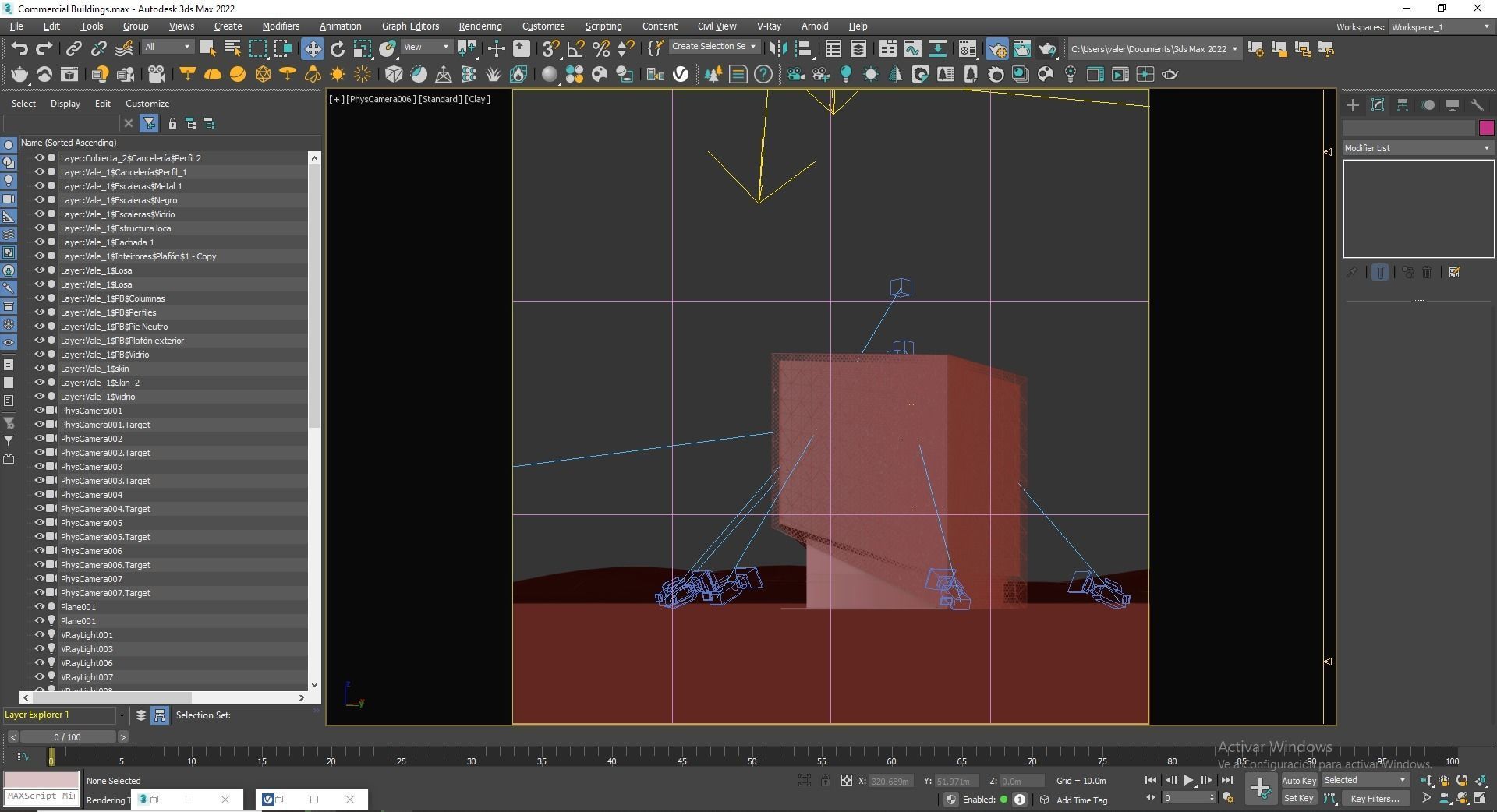Click the Name (Sorted Ascending) column header
1497x812 pixels.
pos(69,143)
